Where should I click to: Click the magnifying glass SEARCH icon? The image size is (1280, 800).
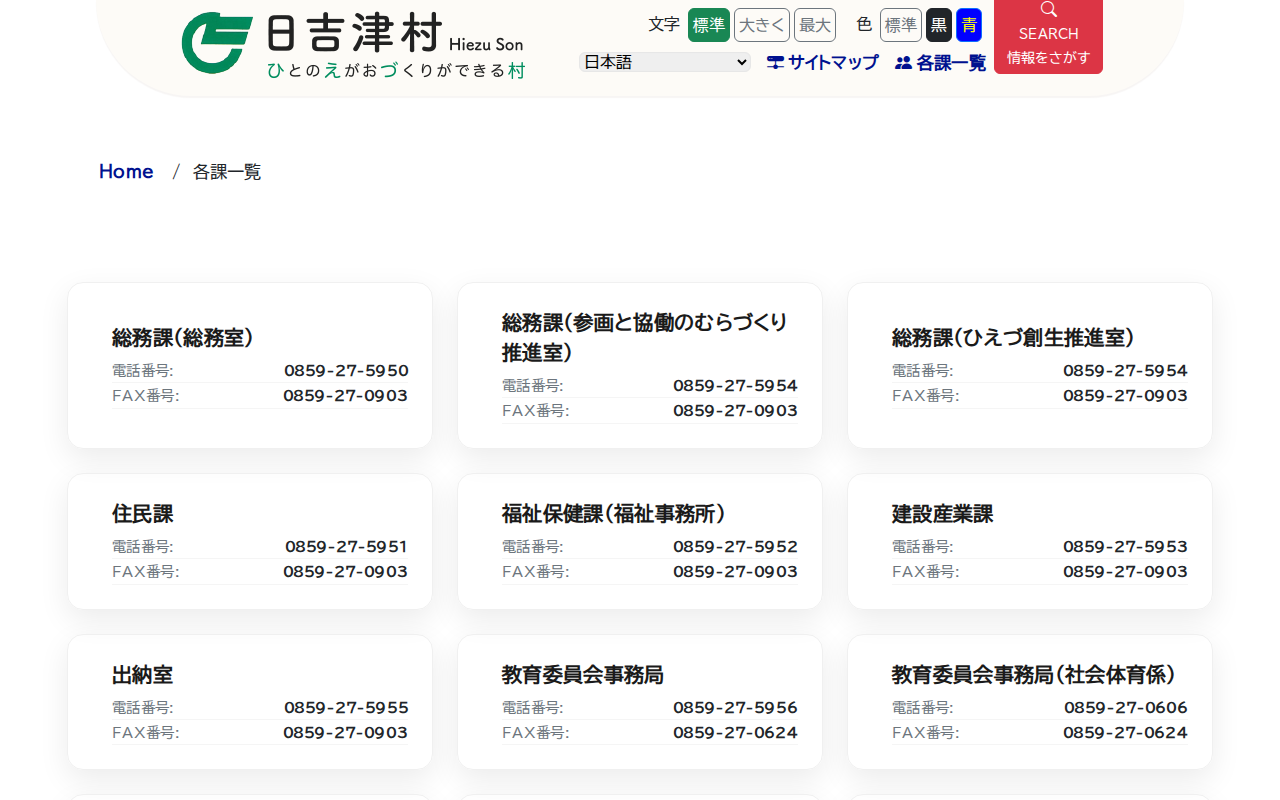coord(1048,10)
